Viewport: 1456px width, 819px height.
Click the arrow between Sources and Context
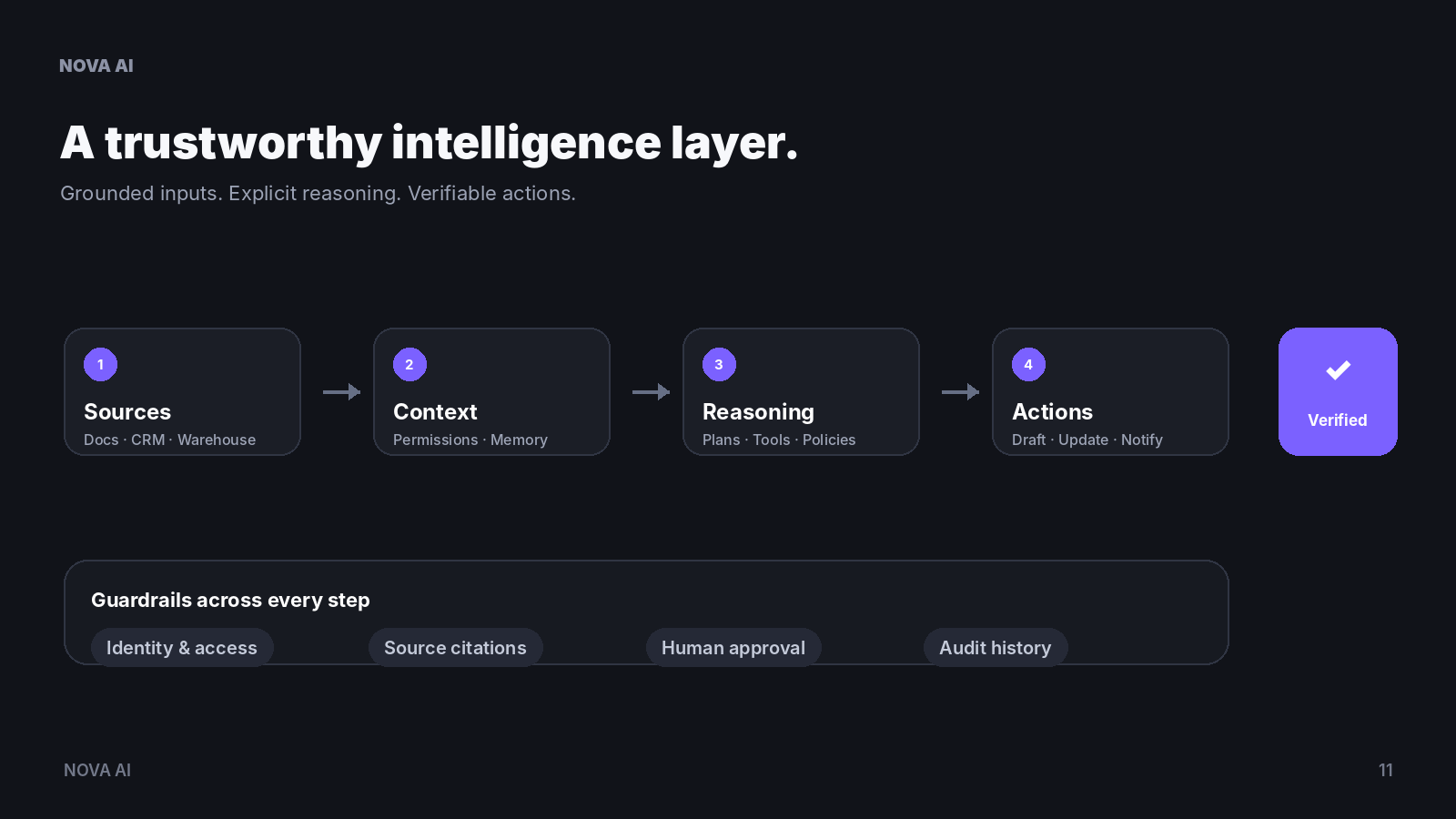click(341, 392)
